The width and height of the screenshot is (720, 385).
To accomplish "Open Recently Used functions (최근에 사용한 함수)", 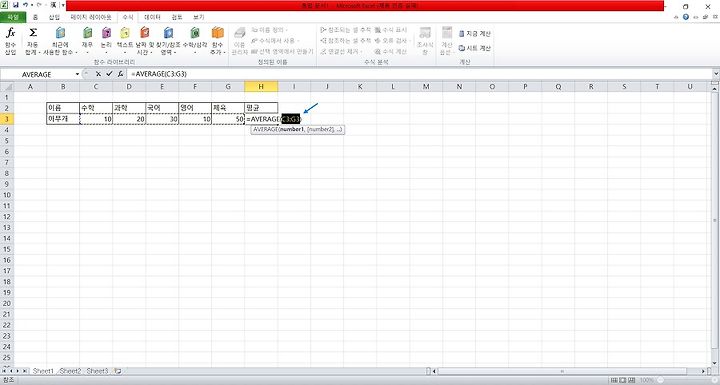I will (60, 41).
